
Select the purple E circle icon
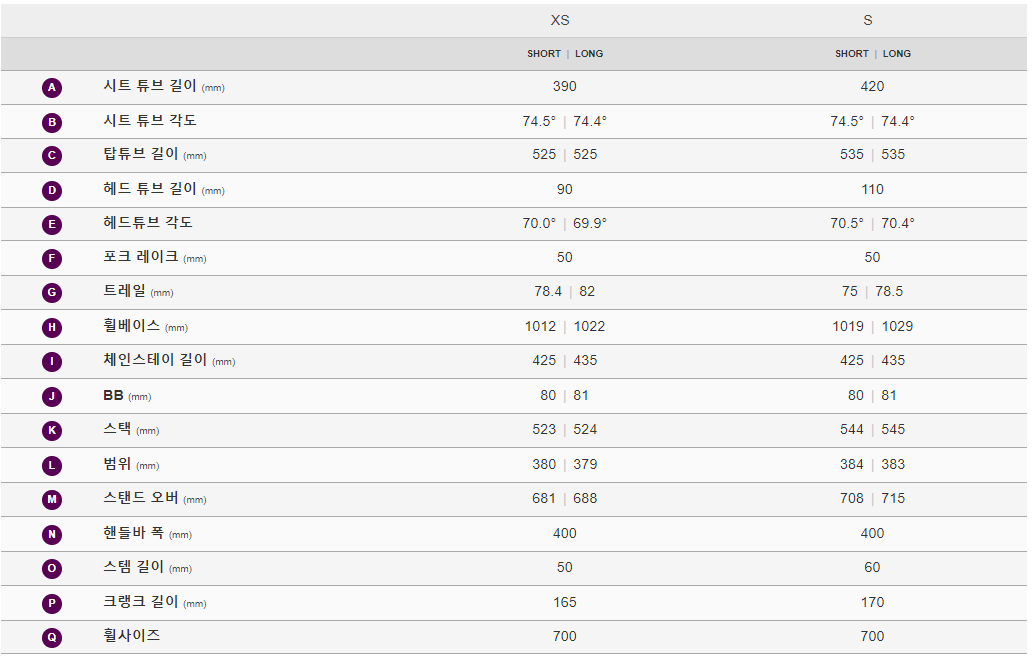tap(52, 224)
